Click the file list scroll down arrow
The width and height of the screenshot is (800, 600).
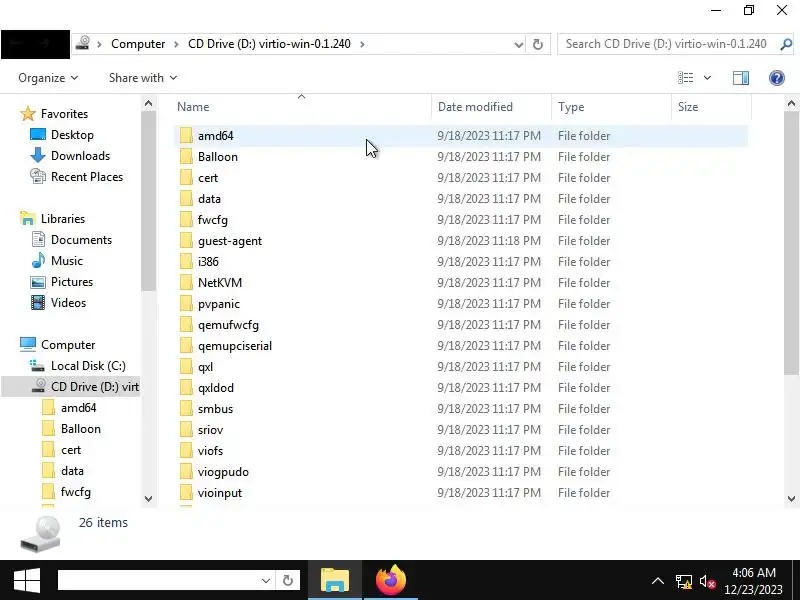pyautogui.click(x=791, y=499)
